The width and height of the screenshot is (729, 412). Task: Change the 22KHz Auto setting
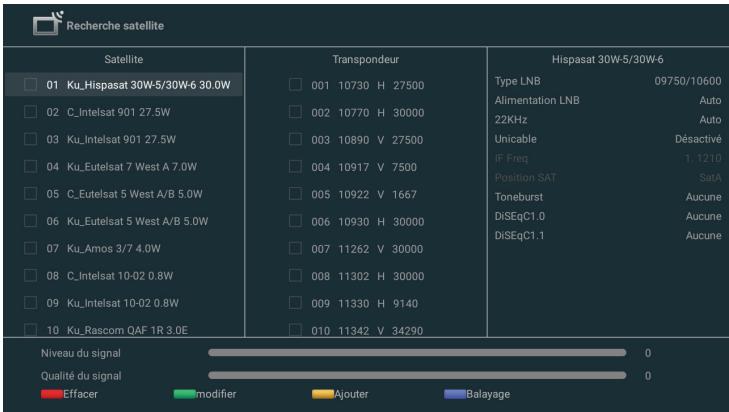710,120
